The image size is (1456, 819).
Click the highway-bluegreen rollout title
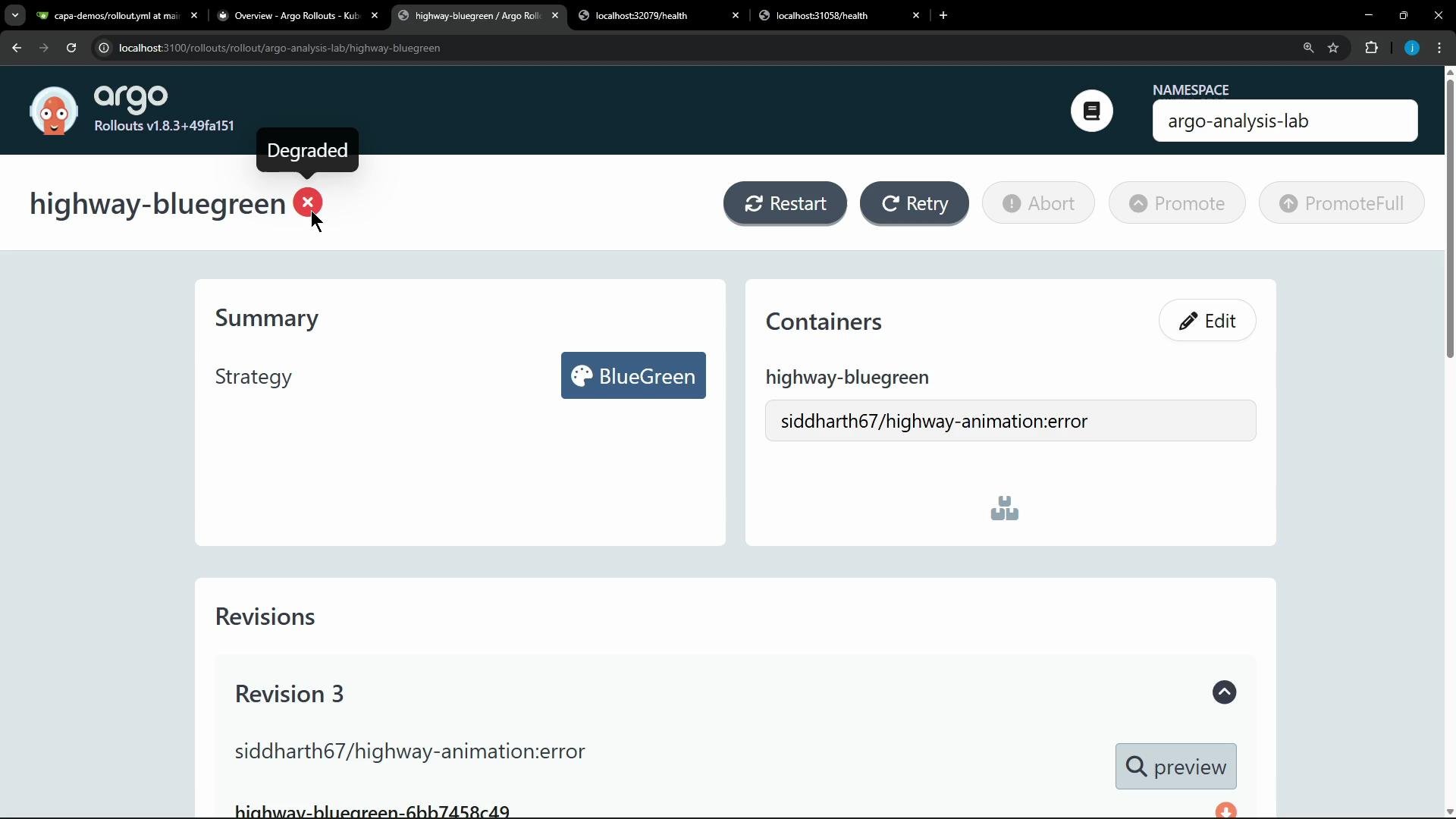tap(157, 203)
